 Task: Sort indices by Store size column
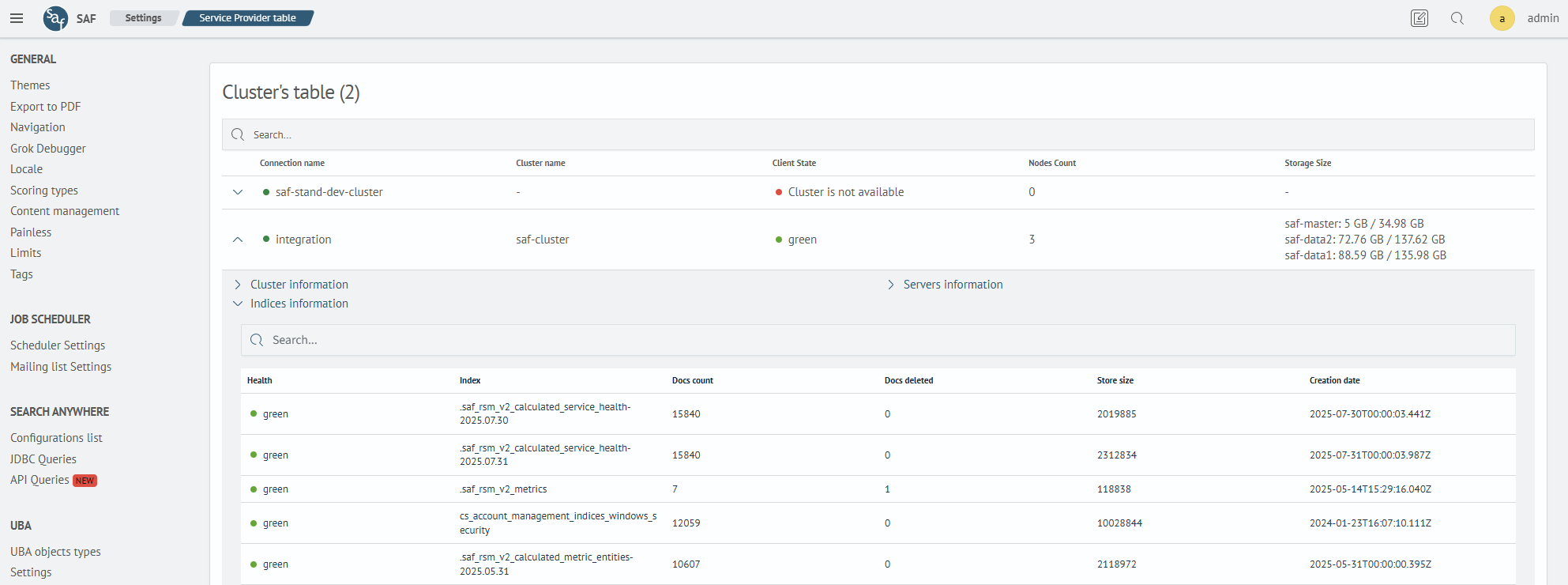click(1115, 380)
